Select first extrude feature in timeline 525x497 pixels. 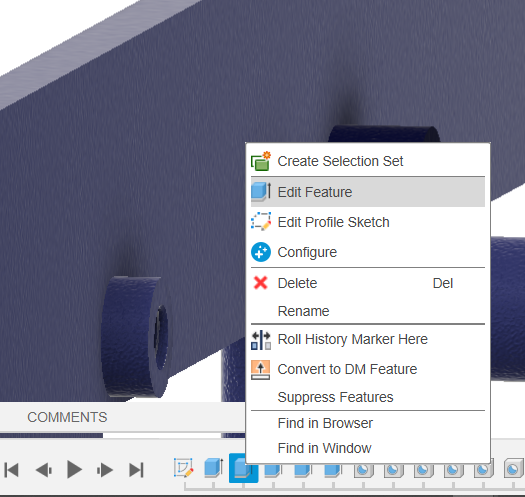click(213, 467)
